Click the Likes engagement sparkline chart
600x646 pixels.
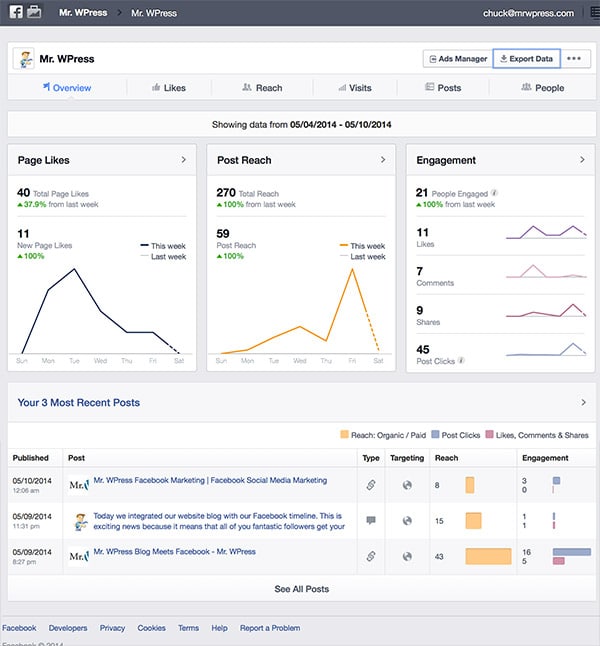click(x=546, y=232)
